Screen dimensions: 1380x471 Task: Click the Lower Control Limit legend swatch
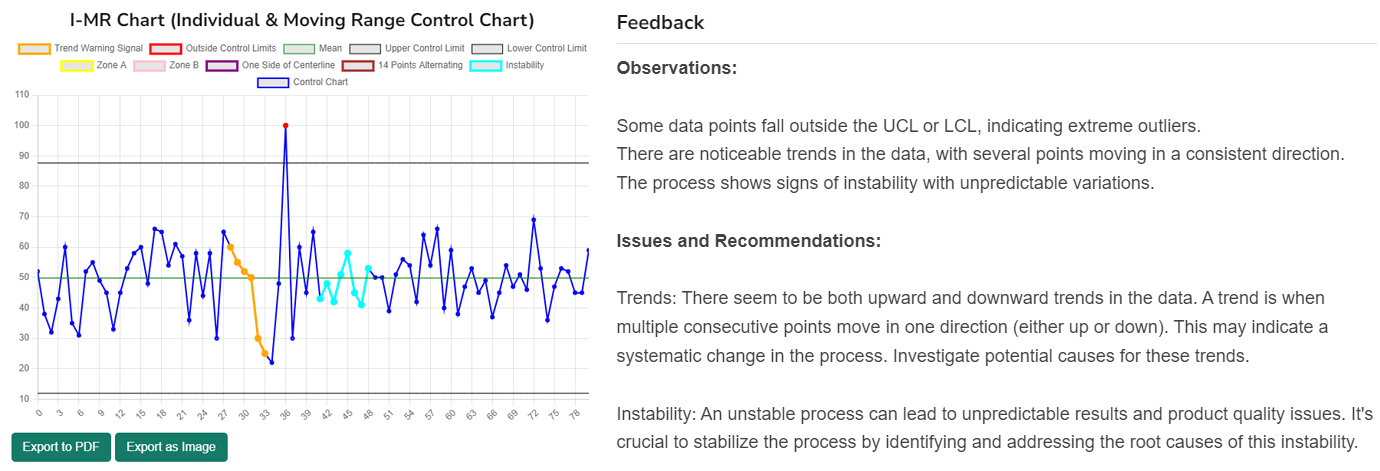(487, 48)
